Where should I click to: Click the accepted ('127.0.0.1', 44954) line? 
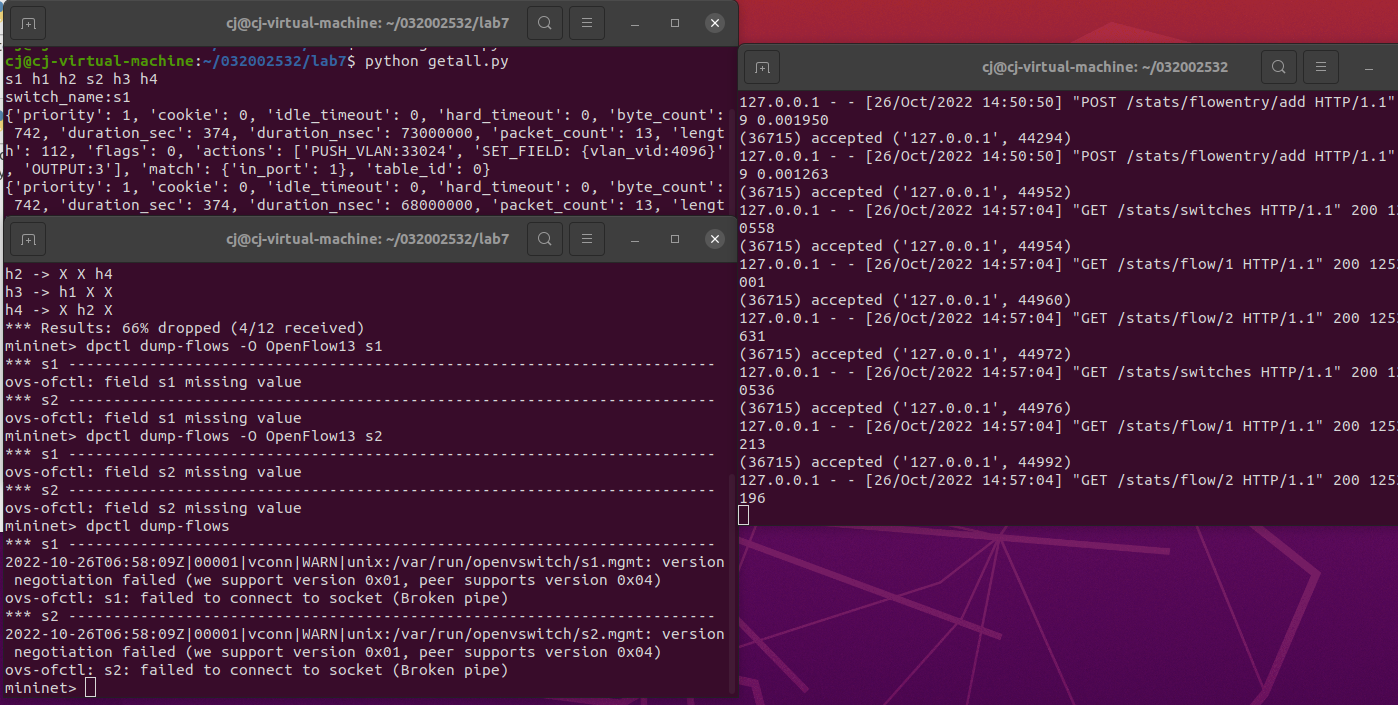(x=905, y=246)
